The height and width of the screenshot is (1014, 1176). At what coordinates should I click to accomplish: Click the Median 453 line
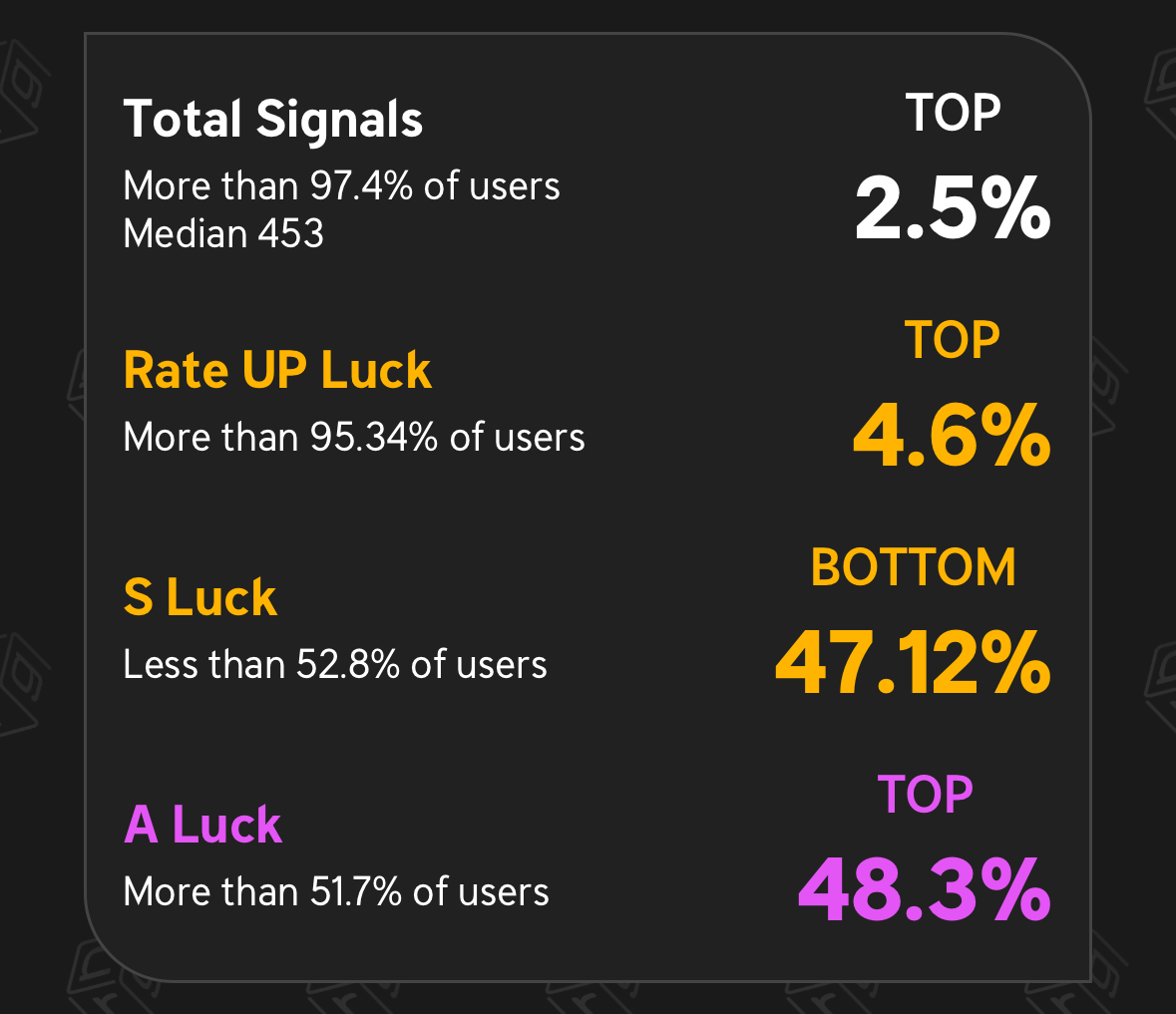click(x=223, y=233)
